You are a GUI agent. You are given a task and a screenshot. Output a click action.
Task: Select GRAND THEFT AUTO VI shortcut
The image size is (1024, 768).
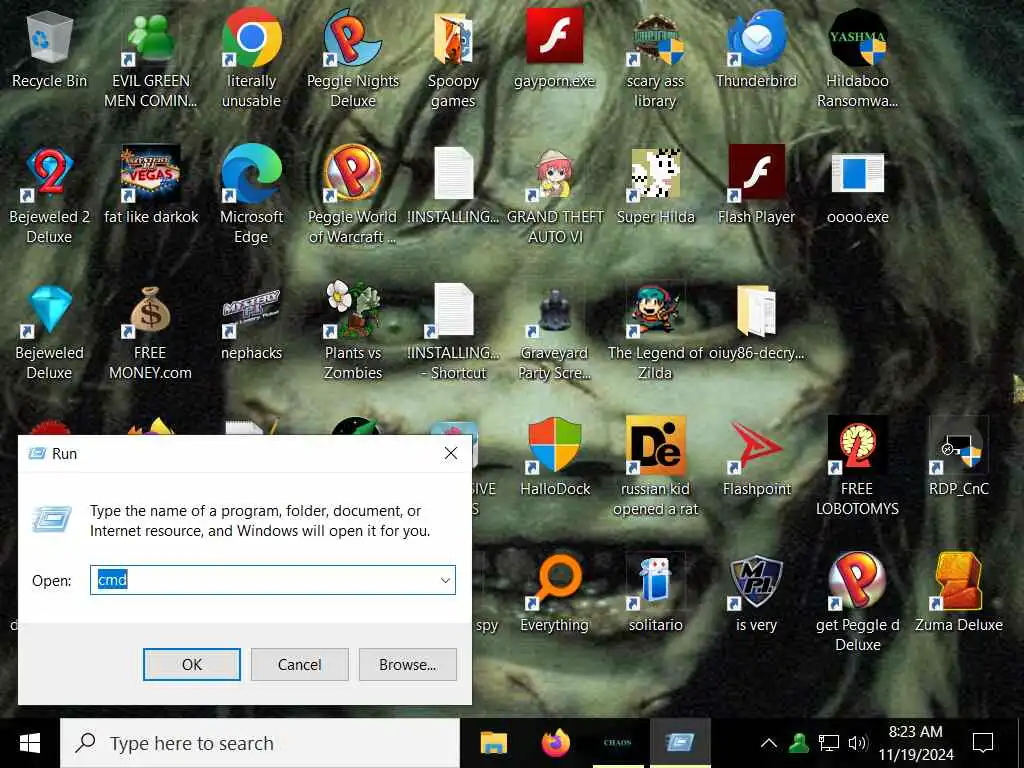(554, 175)
